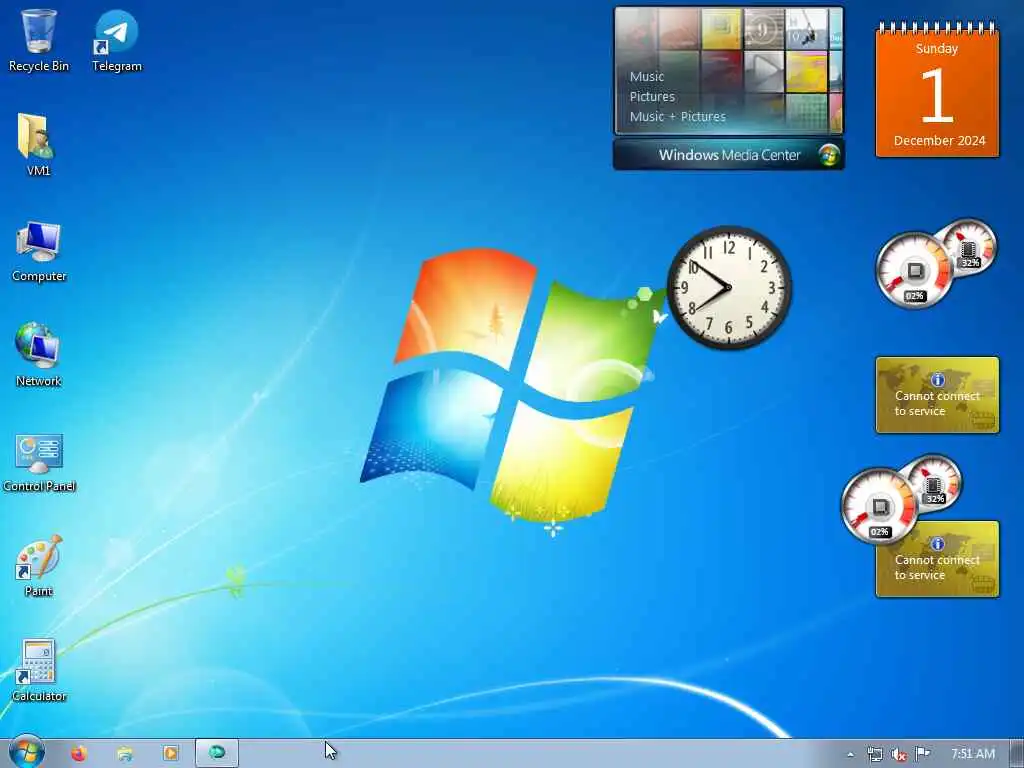Click the upper RAM 32% meter dial
The width and height of the screenshot is (1024, 768).
[x=969, y=248]
